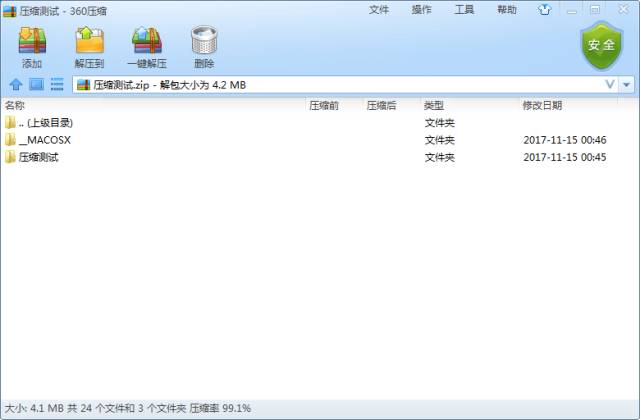The height and width of the screenshot is (420, 640).
Task: Click the V chevron in path bar
Action: (610, 84)
